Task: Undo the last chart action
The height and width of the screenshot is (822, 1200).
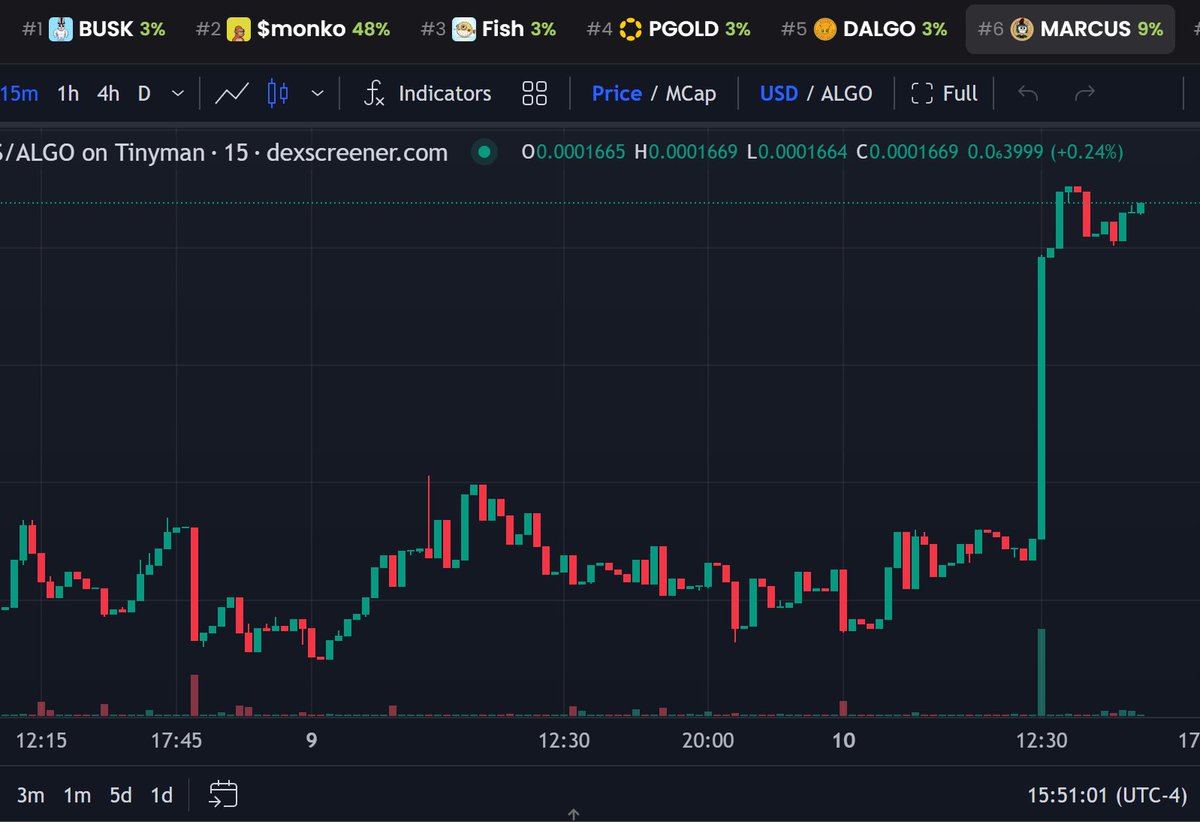Action: point(1028,94)
